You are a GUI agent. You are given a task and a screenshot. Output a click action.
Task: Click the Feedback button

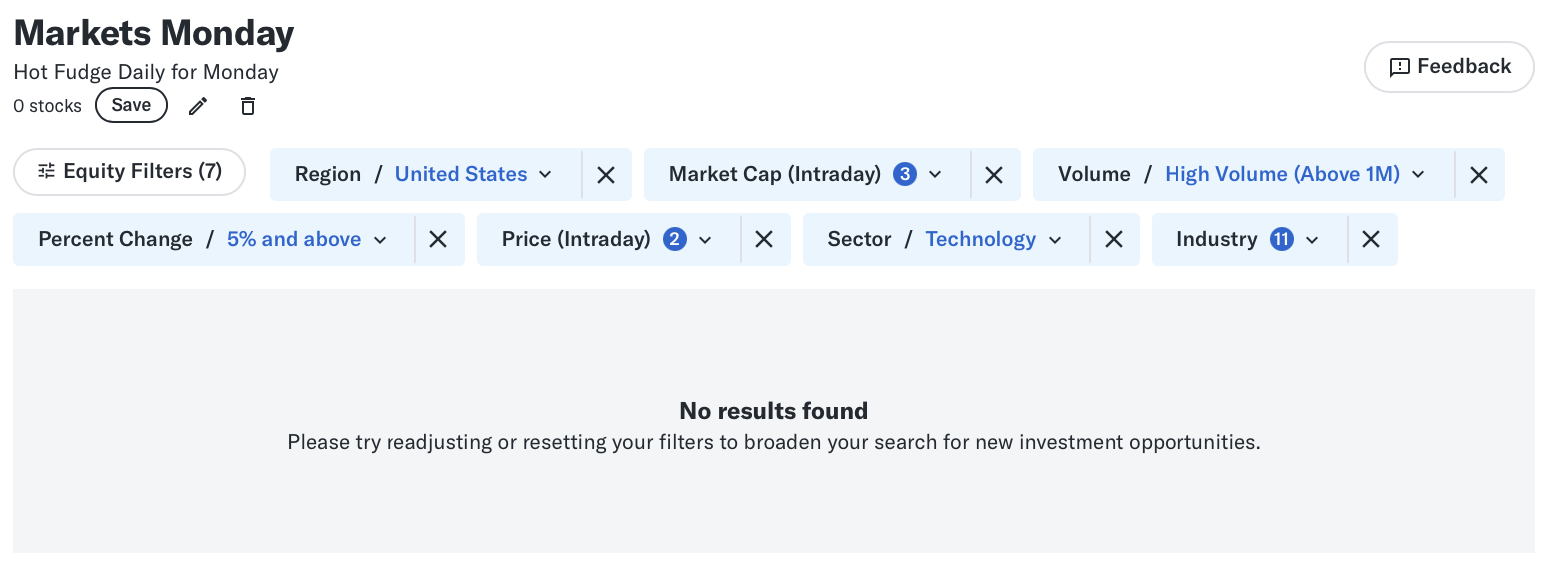[x=1449, y=67]
